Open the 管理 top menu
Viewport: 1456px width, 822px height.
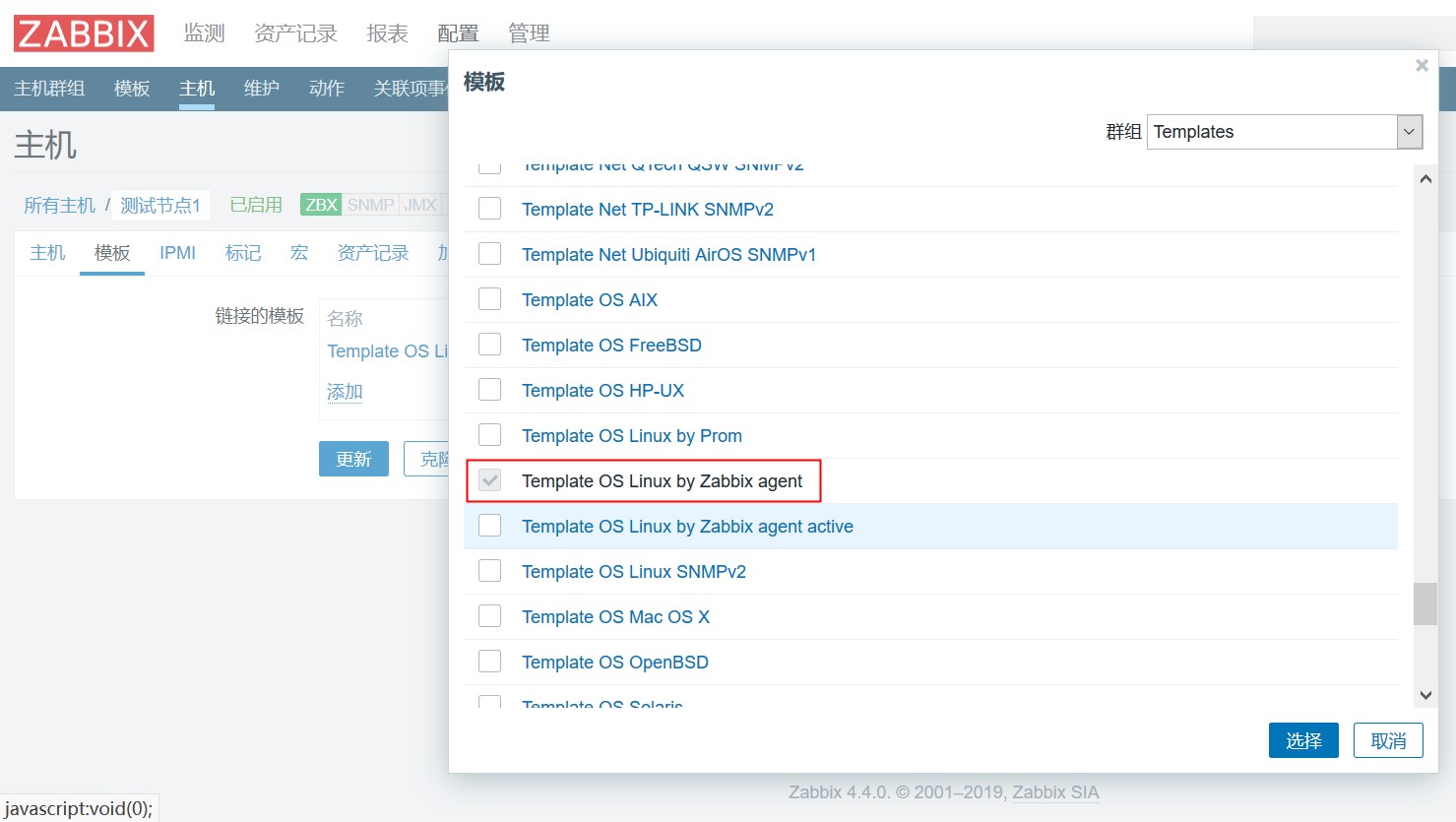529,33
